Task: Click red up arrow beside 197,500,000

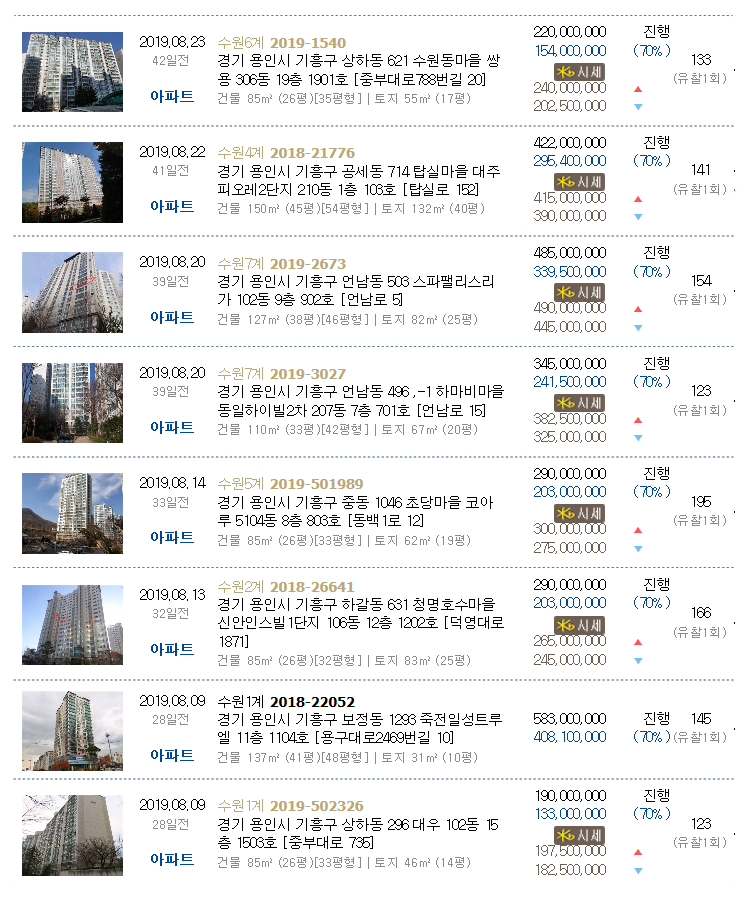Action: point(638,852)
